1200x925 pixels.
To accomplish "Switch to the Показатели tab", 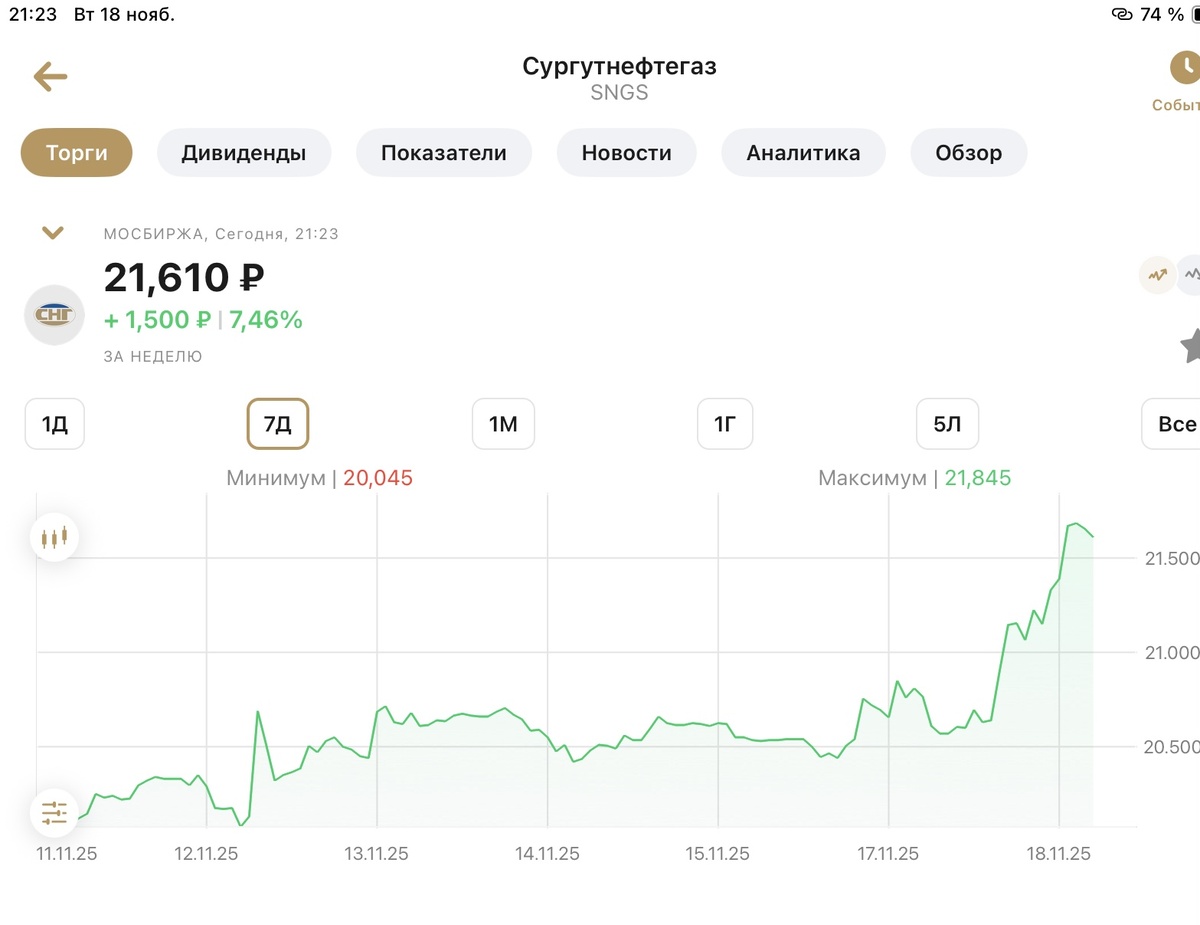I will pos(444,153).
